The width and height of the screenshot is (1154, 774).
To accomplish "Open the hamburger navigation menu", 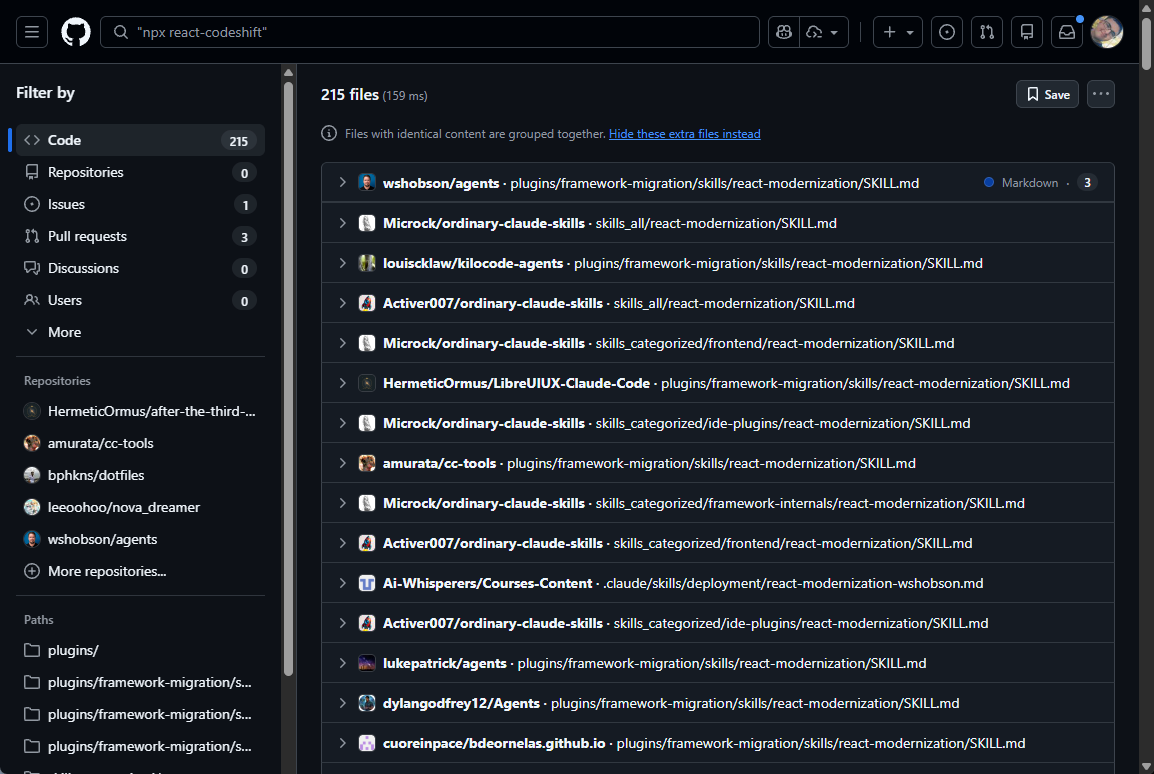I will click(32, 32).
